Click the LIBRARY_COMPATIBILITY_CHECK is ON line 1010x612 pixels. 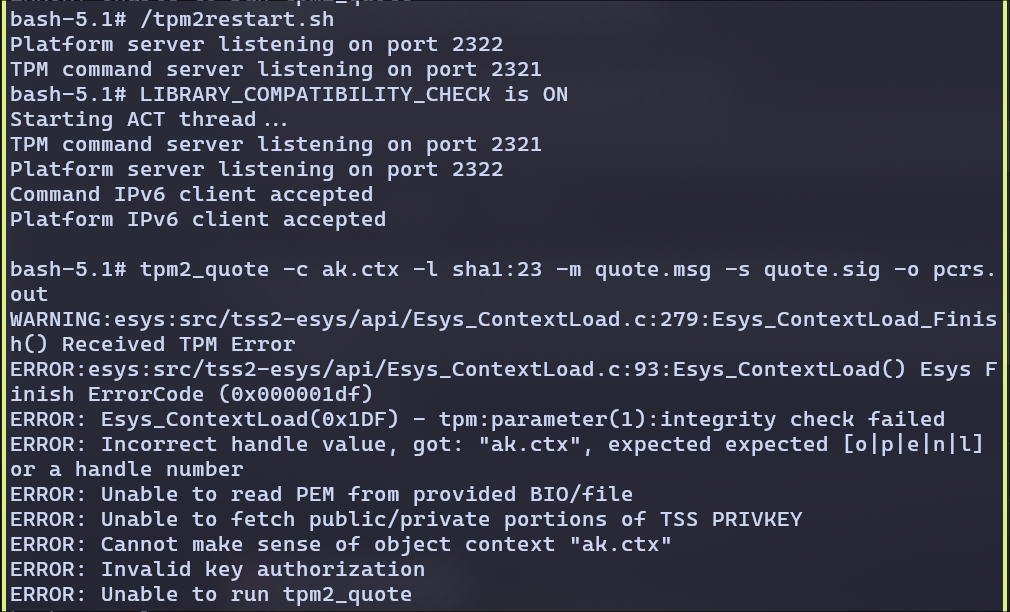(354, 95)
